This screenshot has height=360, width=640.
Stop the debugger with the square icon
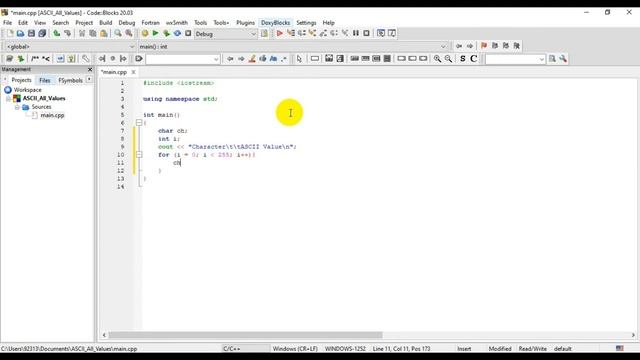pyautogui.click(x=366, y=33)
